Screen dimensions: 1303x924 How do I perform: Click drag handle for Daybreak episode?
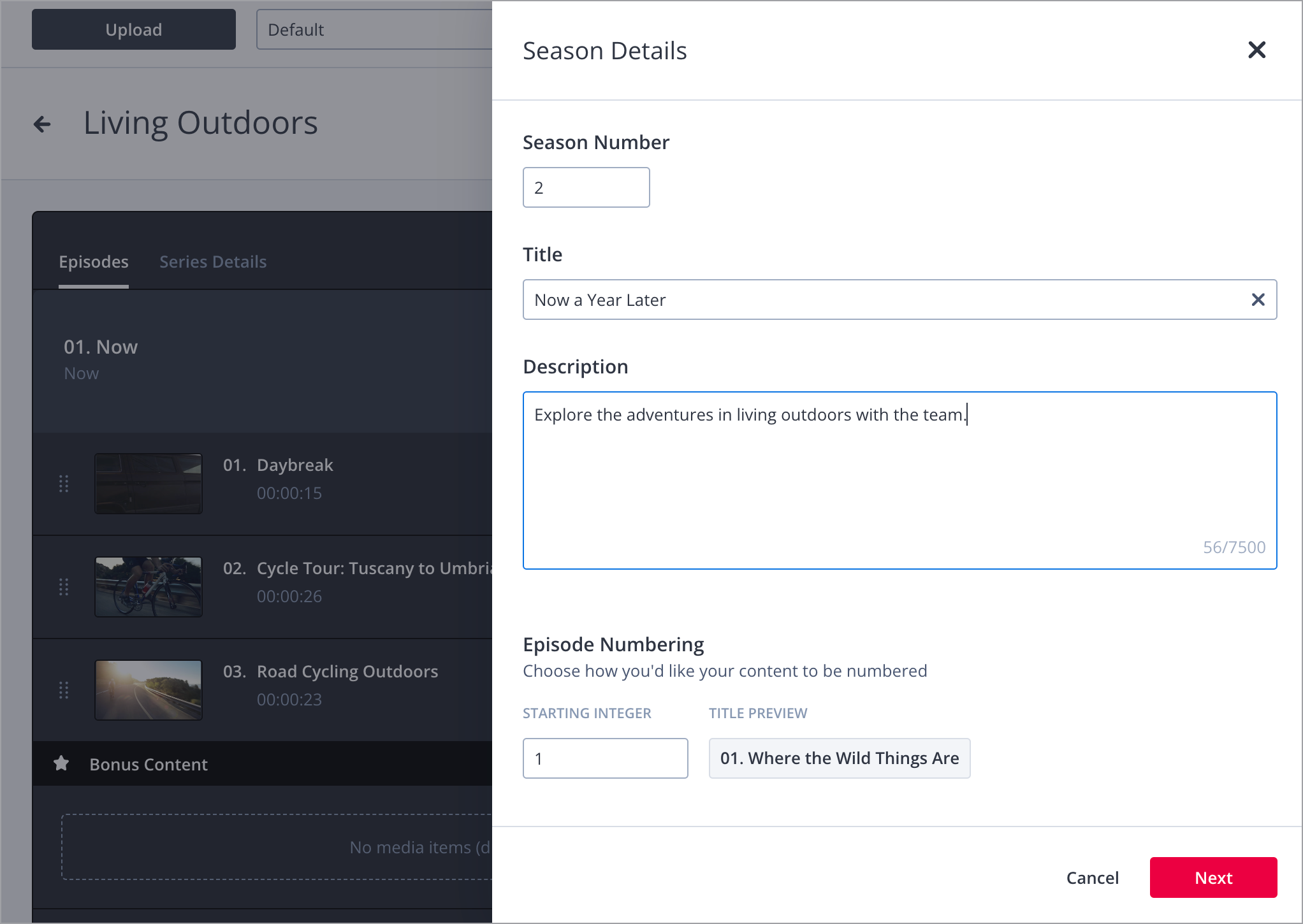(64, 484)
